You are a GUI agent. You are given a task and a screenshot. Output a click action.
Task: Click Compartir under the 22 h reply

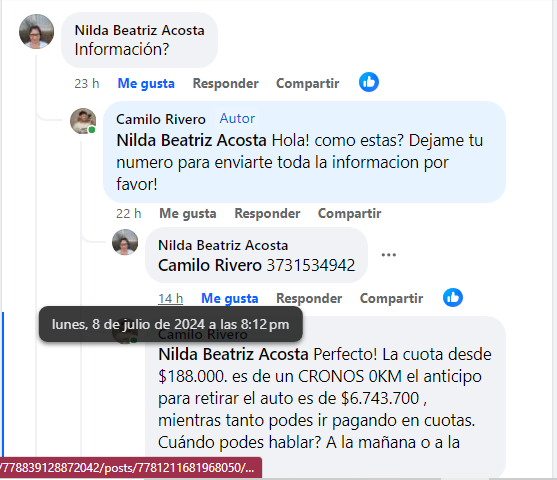[x=350, y=214]
